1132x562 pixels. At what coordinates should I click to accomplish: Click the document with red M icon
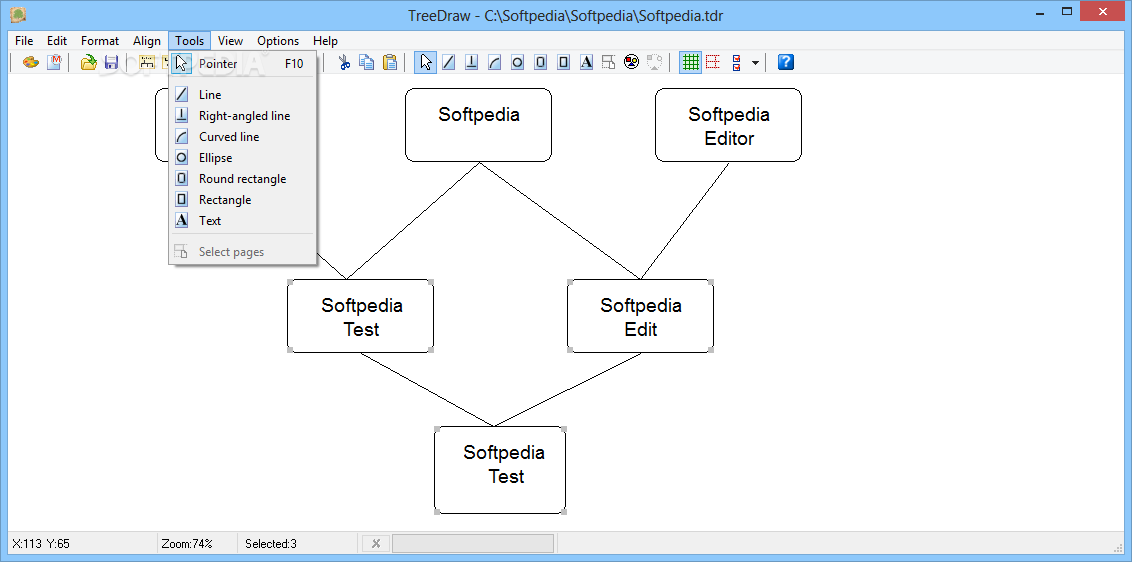tap(54, 62)
